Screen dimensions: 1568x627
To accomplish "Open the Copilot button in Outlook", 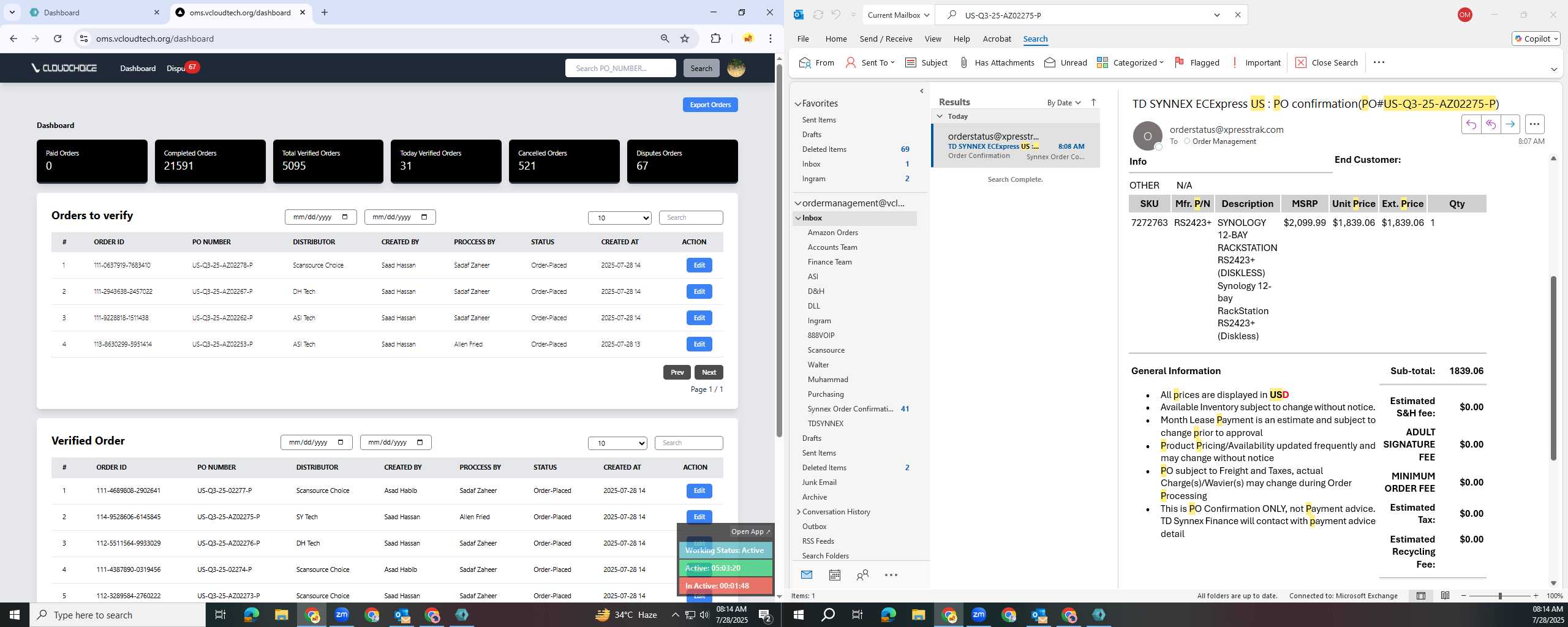I will 1536,39.
